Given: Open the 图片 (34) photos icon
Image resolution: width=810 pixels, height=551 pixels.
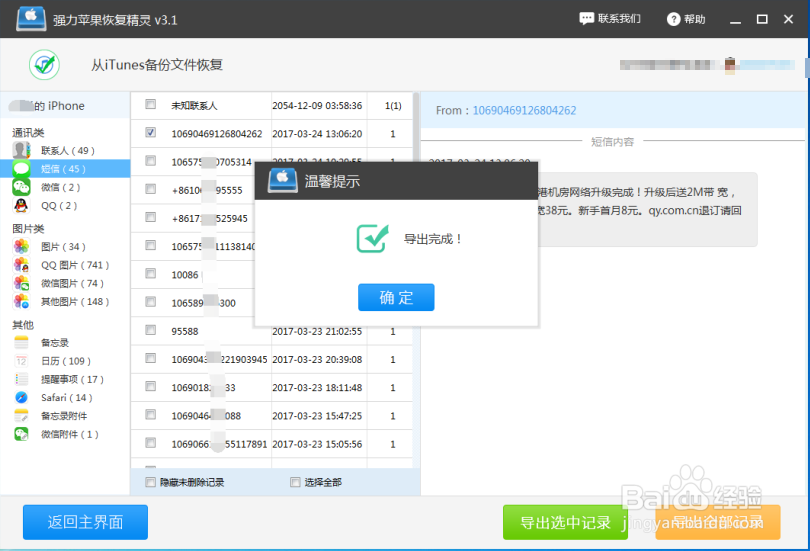Looking at the screenshot, I should coord(21,246).
